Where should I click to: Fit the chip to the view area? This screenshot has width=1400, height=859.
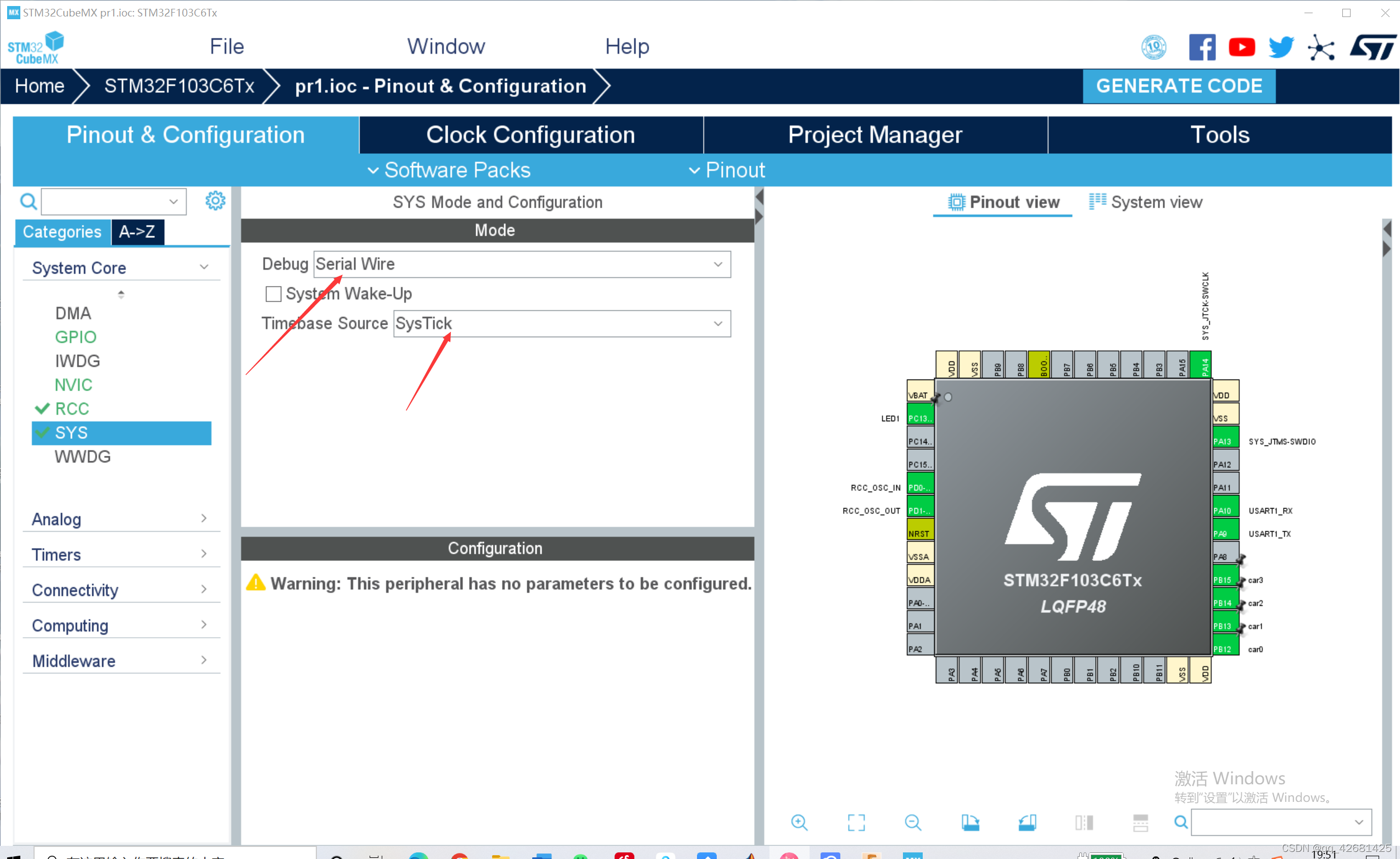pos(856,822)
